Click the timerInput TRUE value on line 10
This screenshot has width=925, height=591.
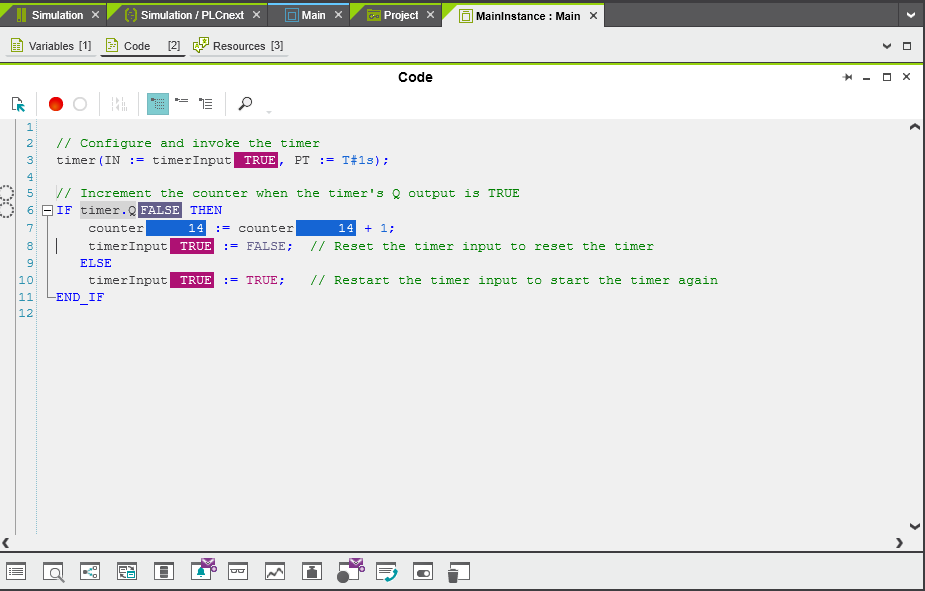pos(192,280)
